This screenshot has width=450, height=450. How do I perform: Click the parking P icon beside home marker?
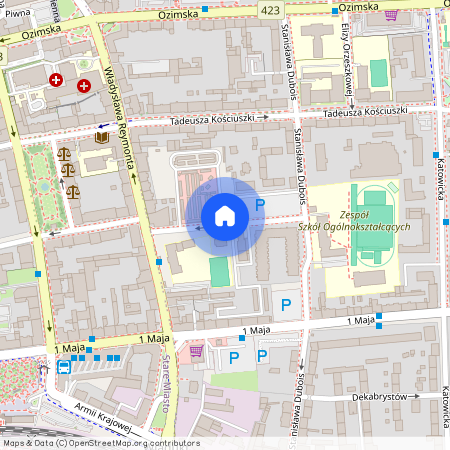pos(260,205)
